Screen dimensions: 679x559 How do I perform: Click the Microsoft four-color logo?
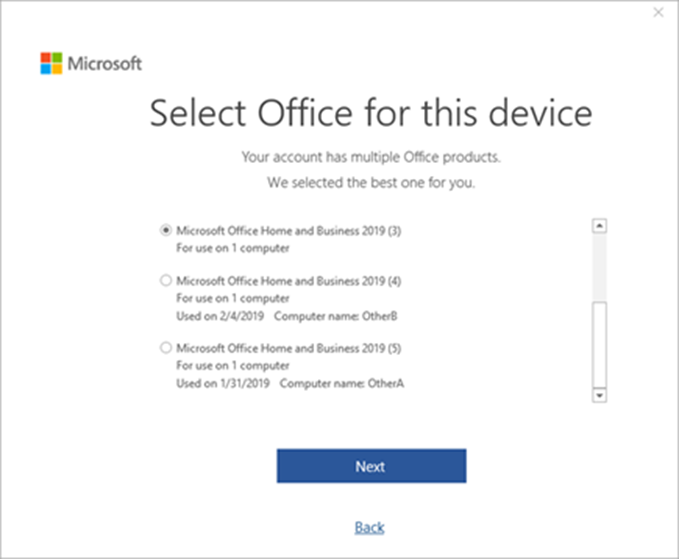point(51,63)
